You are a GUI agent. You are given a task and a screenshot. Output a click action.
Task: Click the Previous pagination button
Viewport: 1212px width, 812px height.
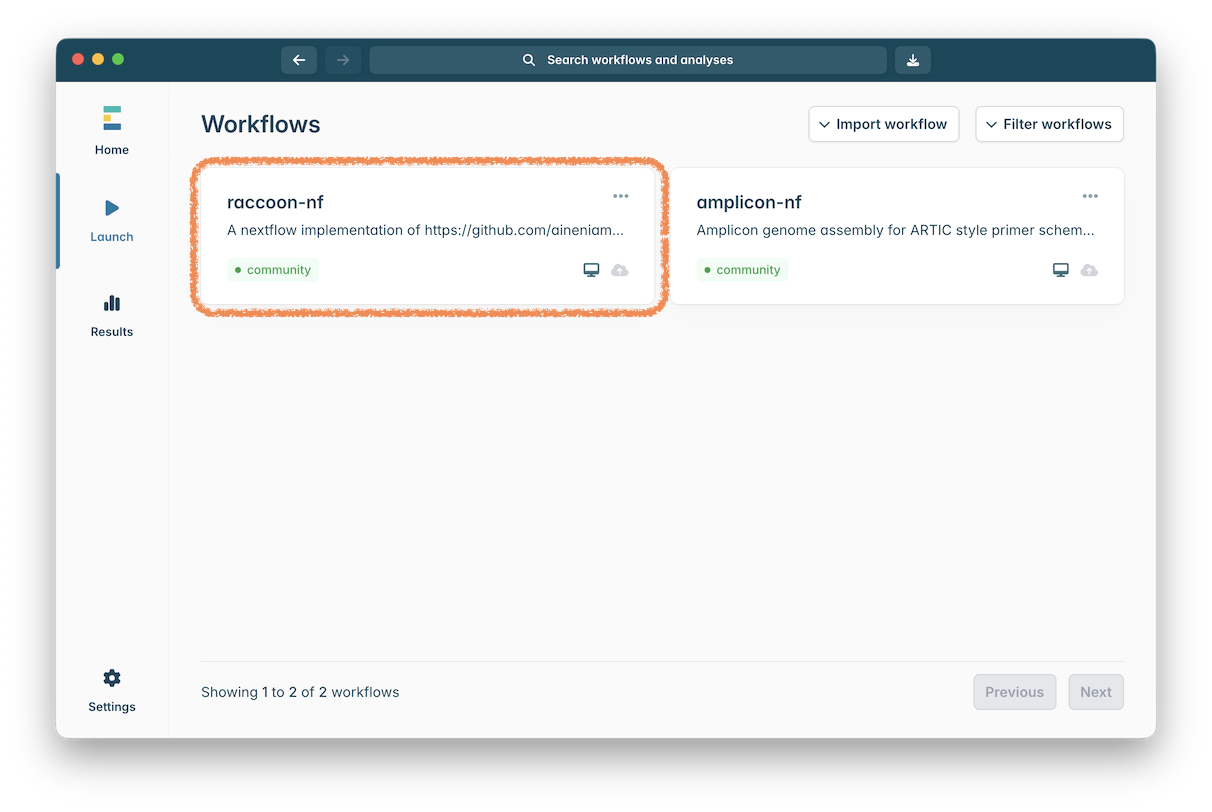(x=1014, y=692)
